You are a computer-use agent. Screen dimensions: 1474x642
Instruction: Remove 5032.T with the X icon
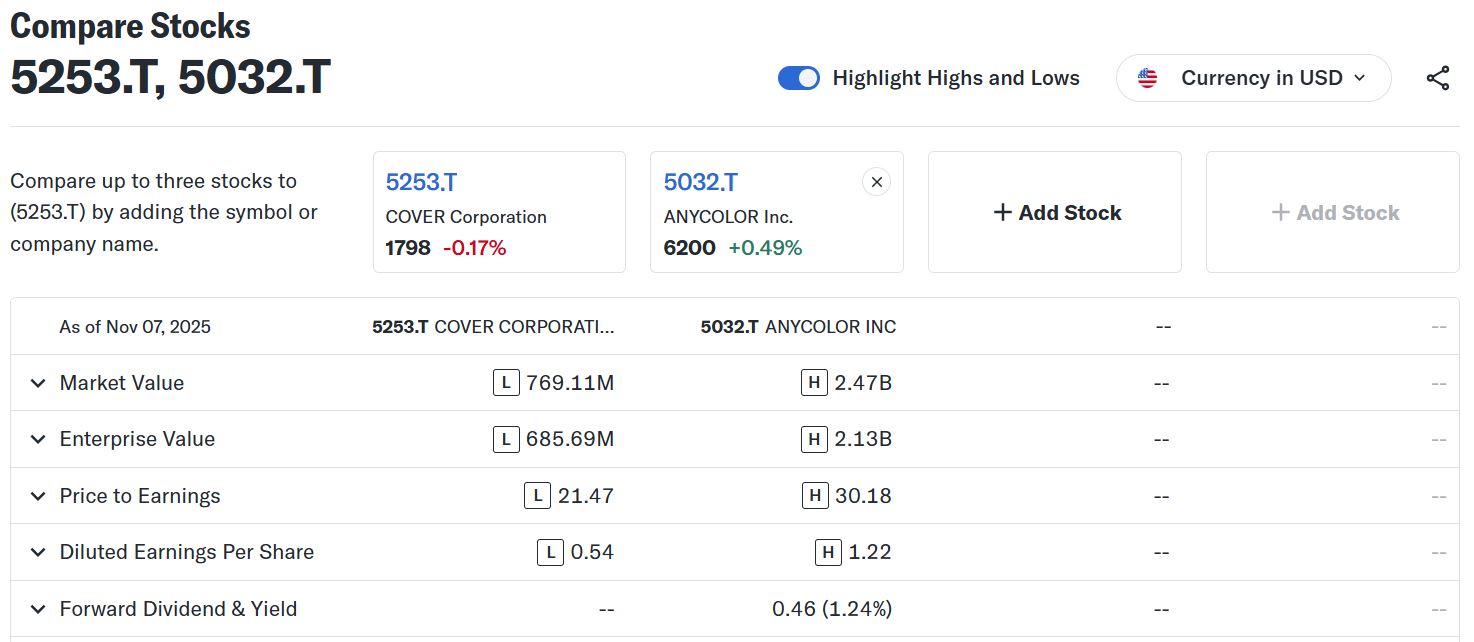(x=876, y=182)
